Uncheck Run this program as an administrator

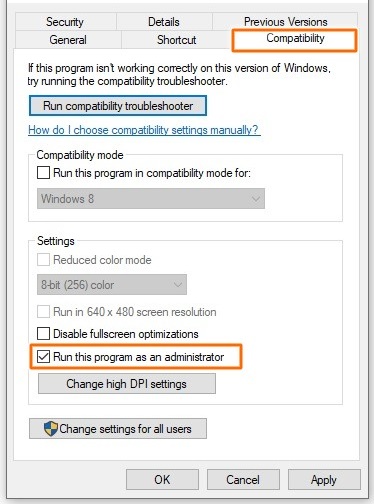coord(43,357)
